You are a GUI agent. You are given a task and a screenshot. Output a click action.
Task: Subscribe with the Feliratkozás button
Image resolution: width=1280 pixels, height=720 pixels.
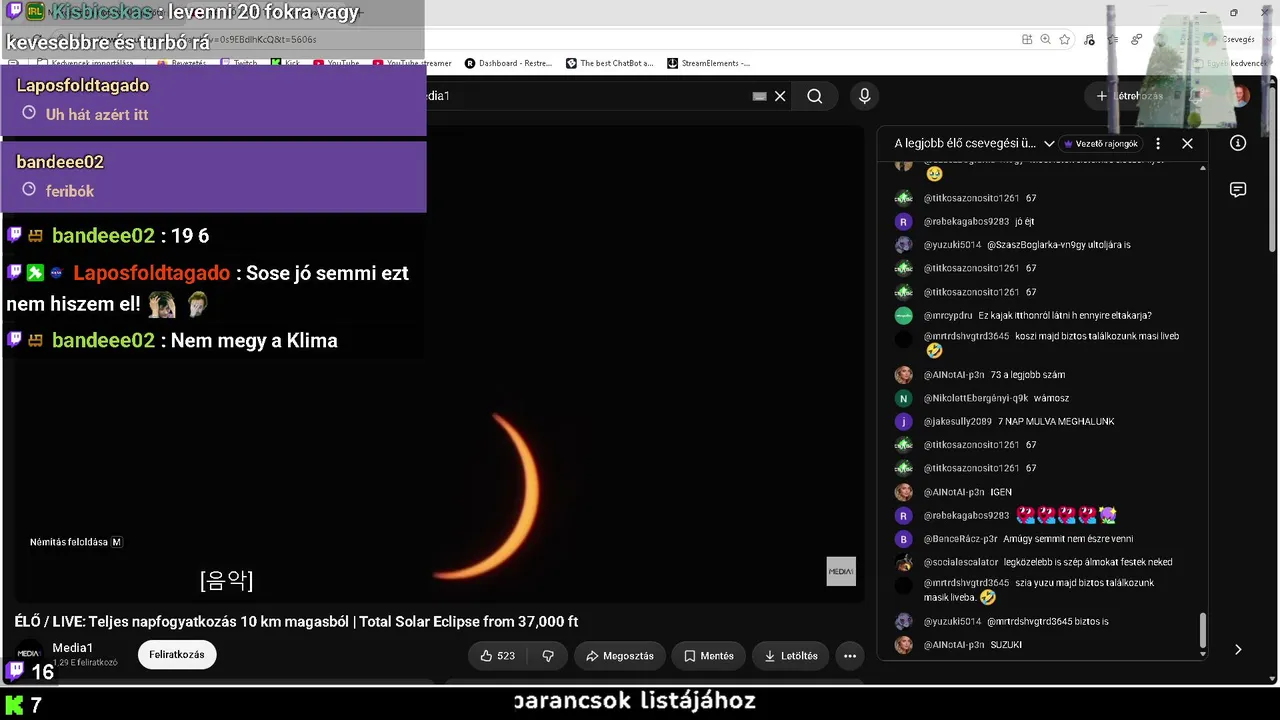pyautogui.click(x=177, y=655)
